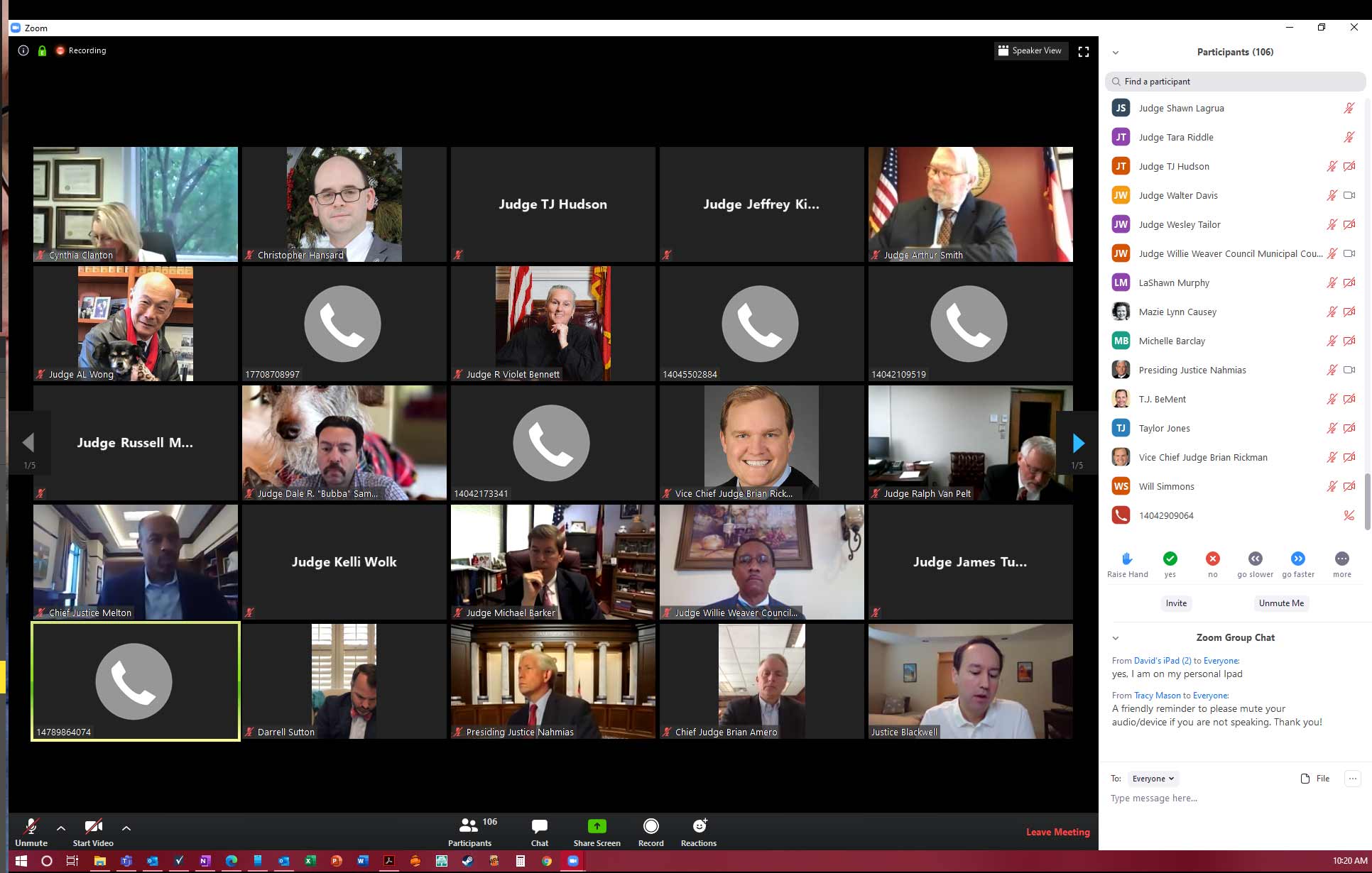Collapse the Zoom Group Chat chevron
Image resolution: width=1372 pixels, height=873 pixels.
click(1115, 638)
